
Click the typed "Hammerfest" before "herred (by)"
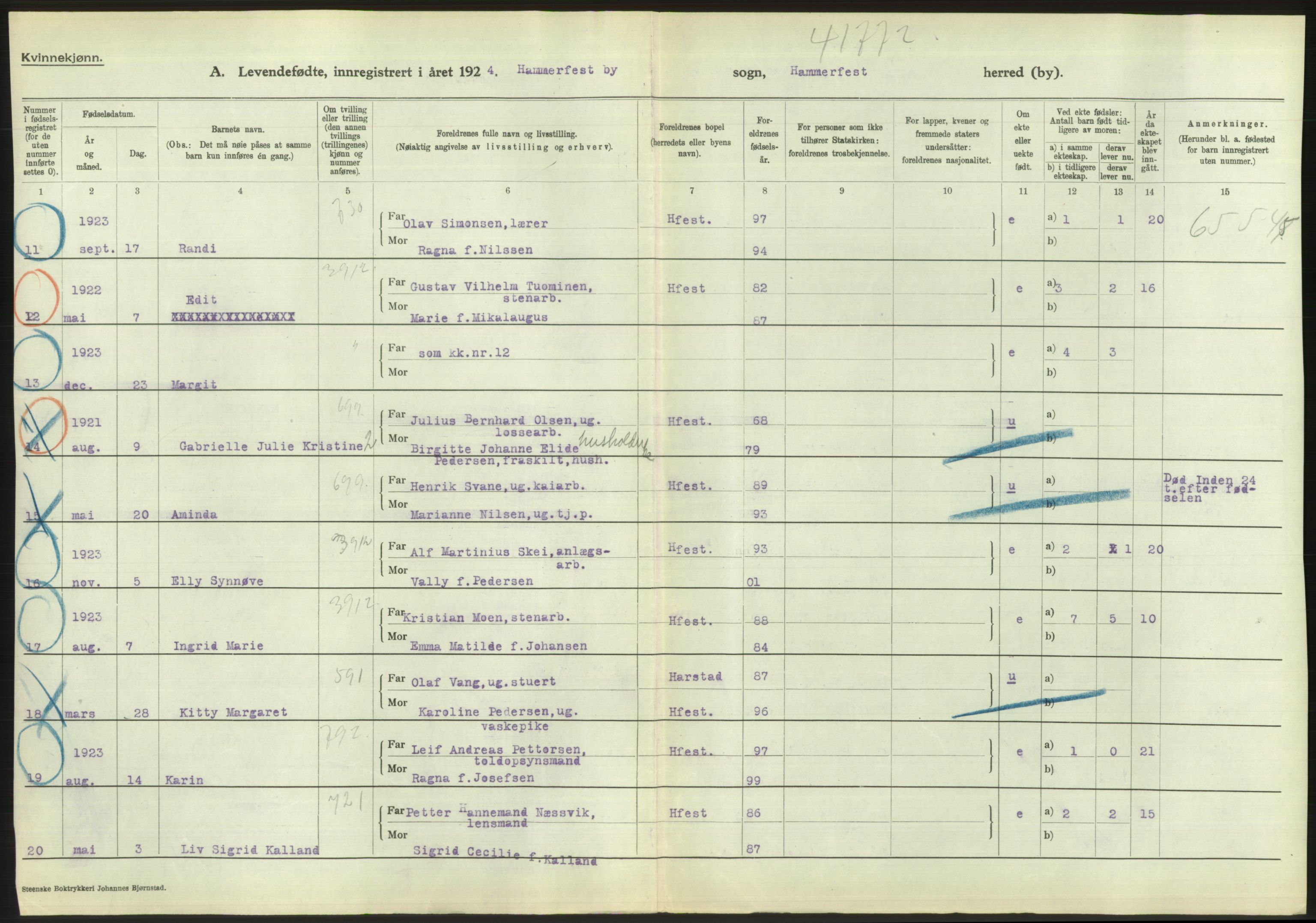point(828,71)
